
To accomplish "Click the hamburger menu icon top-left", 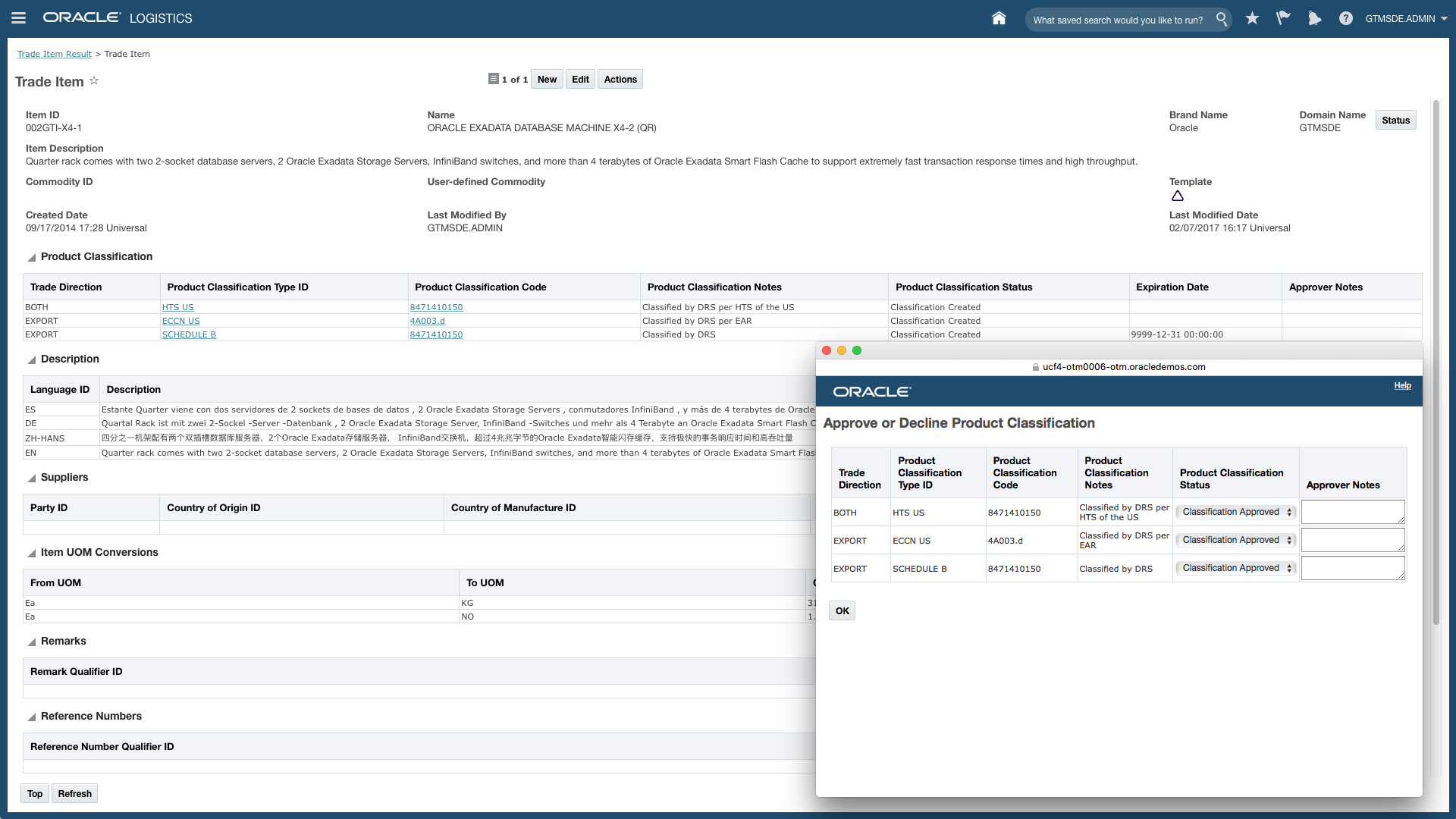I will [x=18, y=18].
